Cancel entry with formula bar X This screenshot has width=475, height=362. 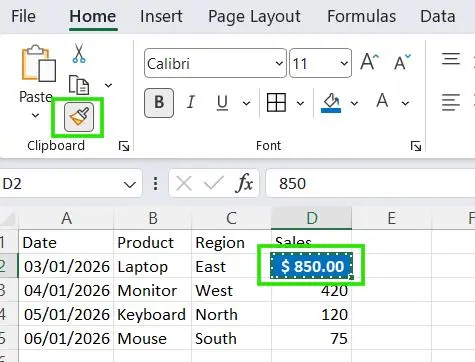184,183
